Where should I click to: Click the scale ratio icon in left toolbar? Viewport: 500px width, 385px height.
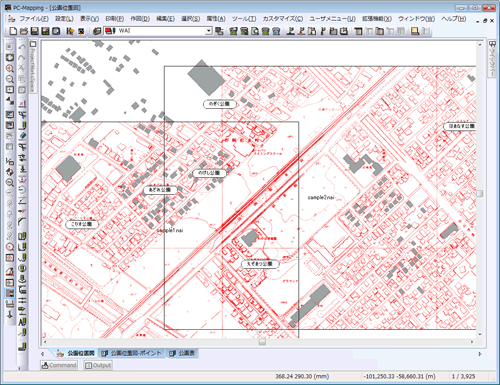click(x=10, y=161)
